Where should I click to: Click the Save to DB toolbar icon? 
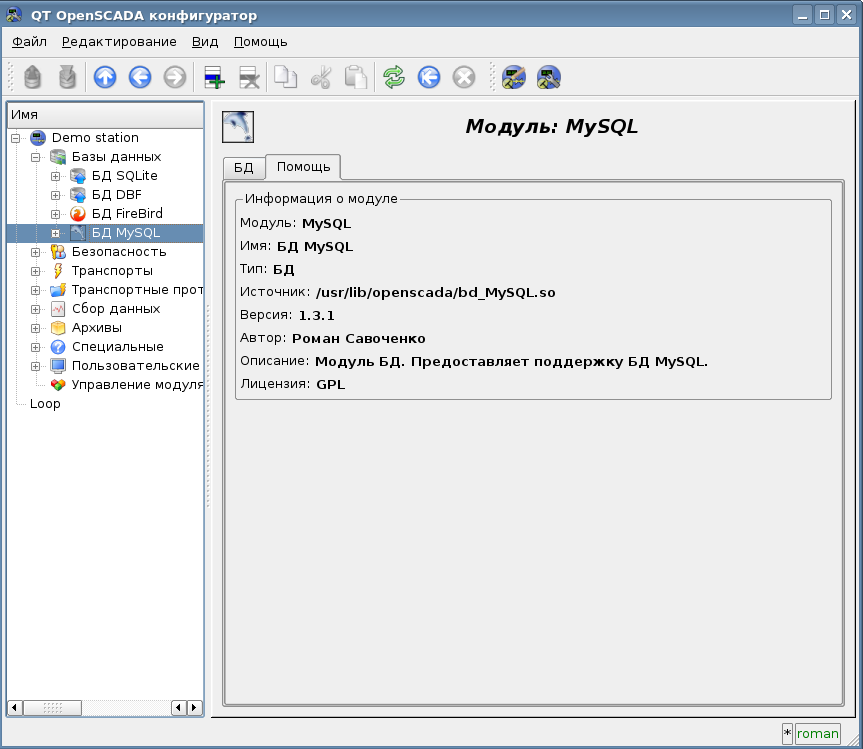67,77
